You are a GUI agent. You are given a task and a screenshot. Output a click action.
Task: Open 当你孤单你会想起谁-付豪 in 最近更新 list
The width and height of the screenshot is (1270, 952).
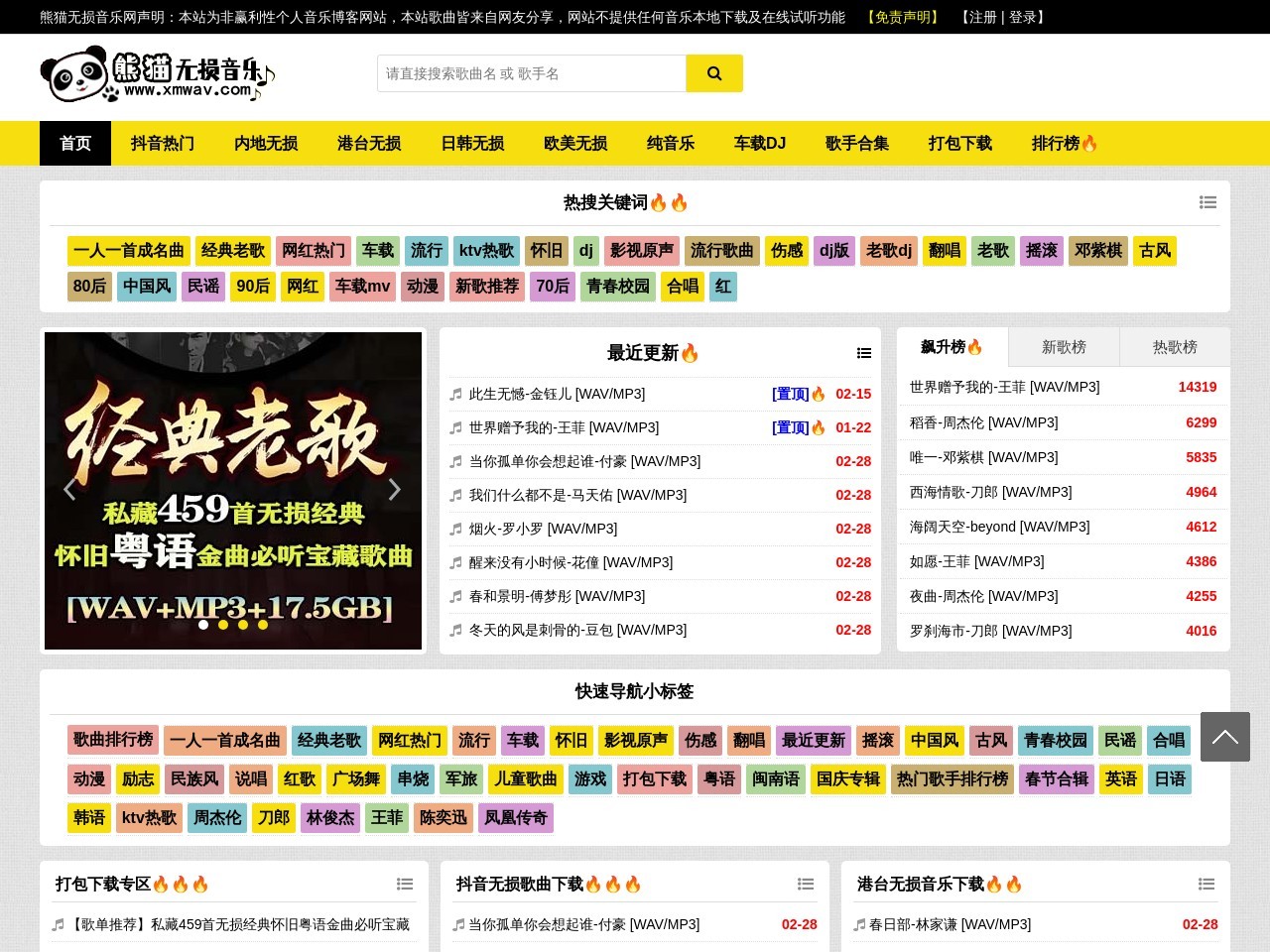(584, 462)
